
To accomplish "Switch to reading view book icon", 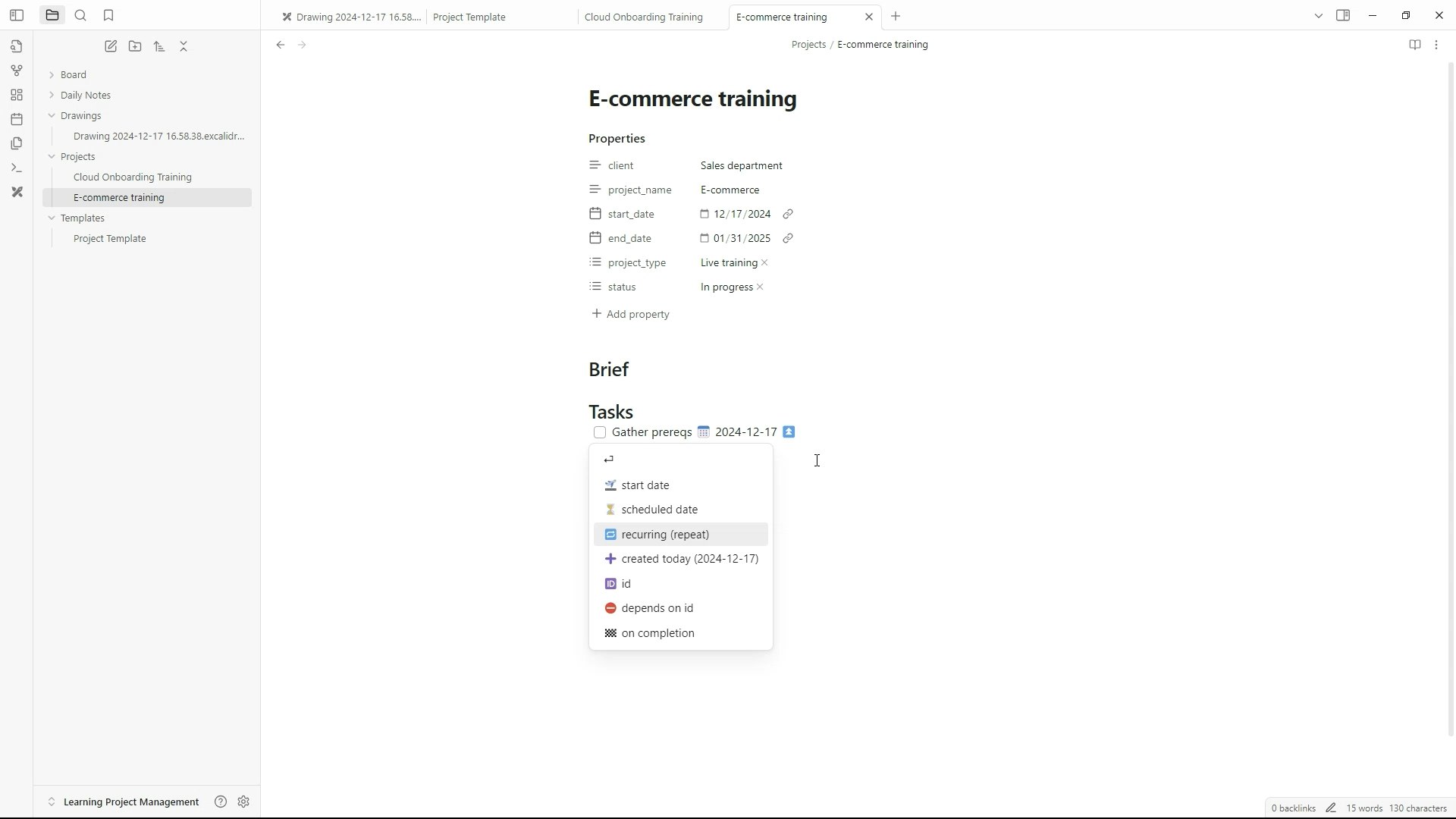I will click(x=1414, y=45).
